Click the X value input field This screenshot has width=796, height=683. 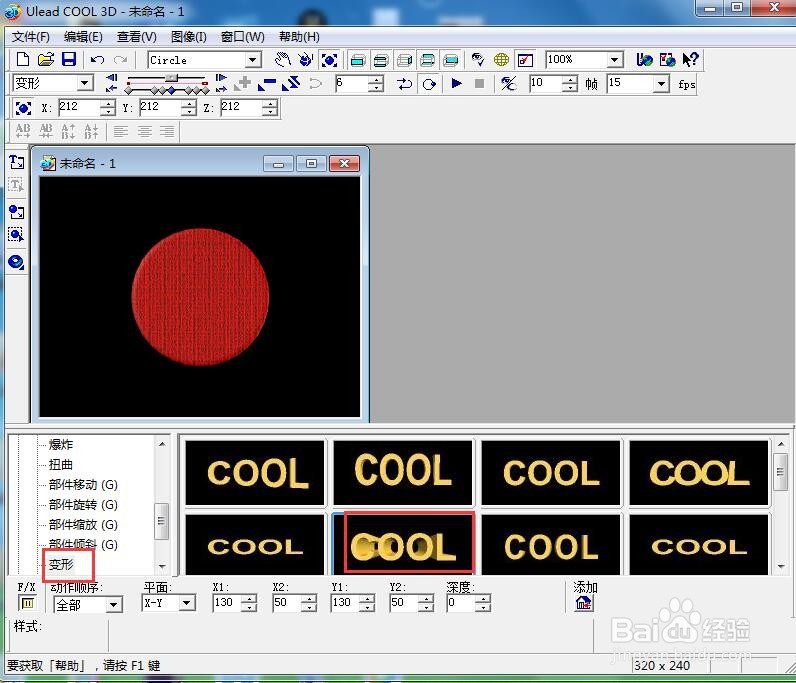coord(79,107)
